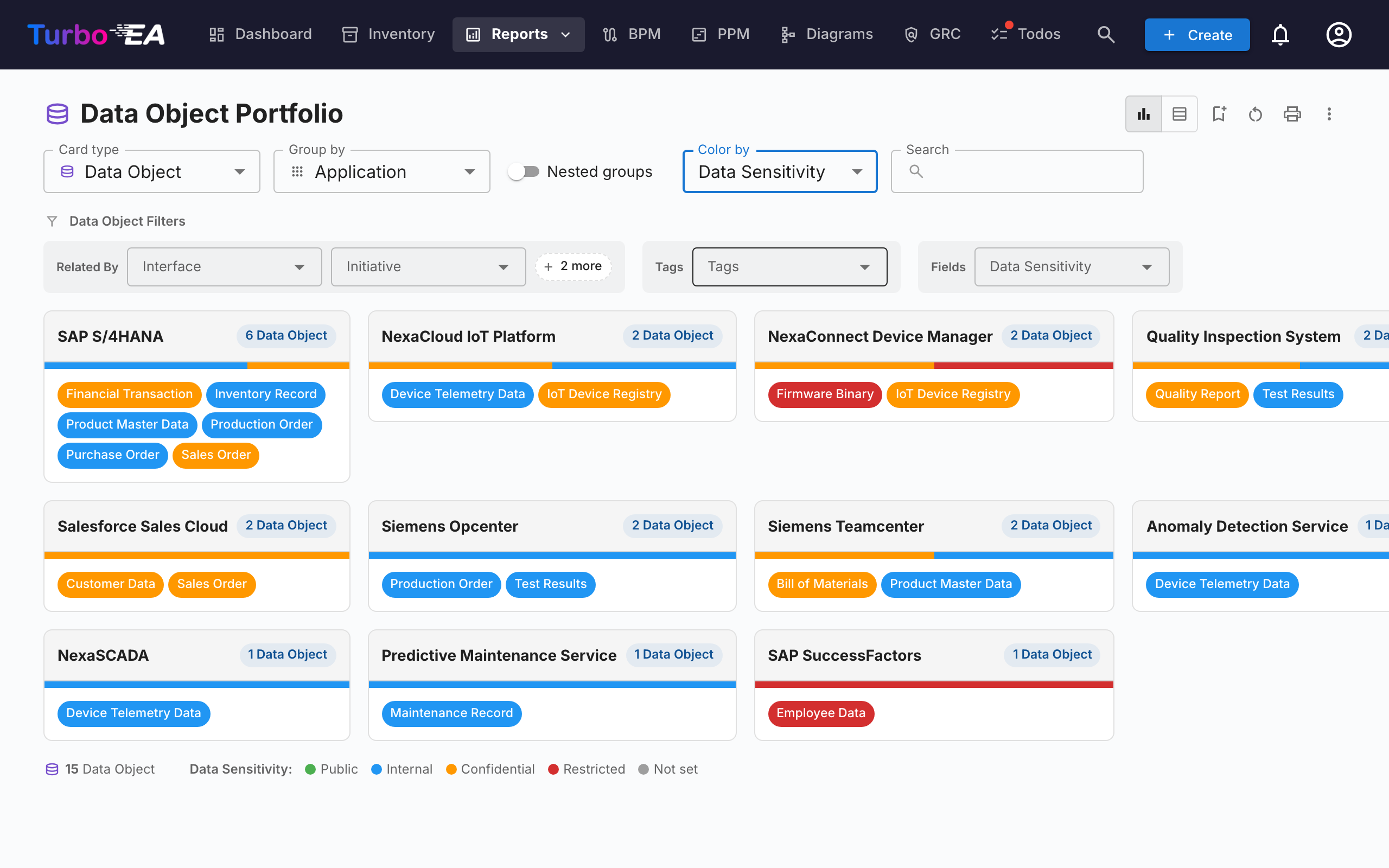Image resolution: width=1389 pixels, height=868 pixels.
Task: Click the Dashboard grid icon
Action: (216, 34)
